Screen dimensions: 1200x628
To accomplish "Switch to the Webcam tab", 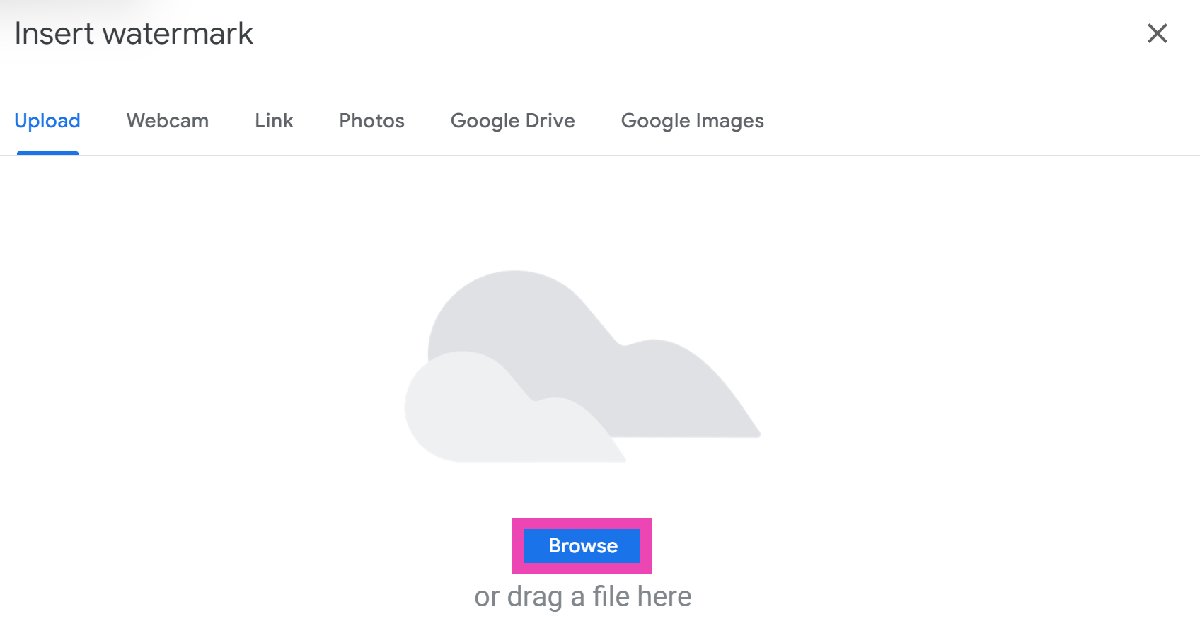I will (x=167, y=121).
